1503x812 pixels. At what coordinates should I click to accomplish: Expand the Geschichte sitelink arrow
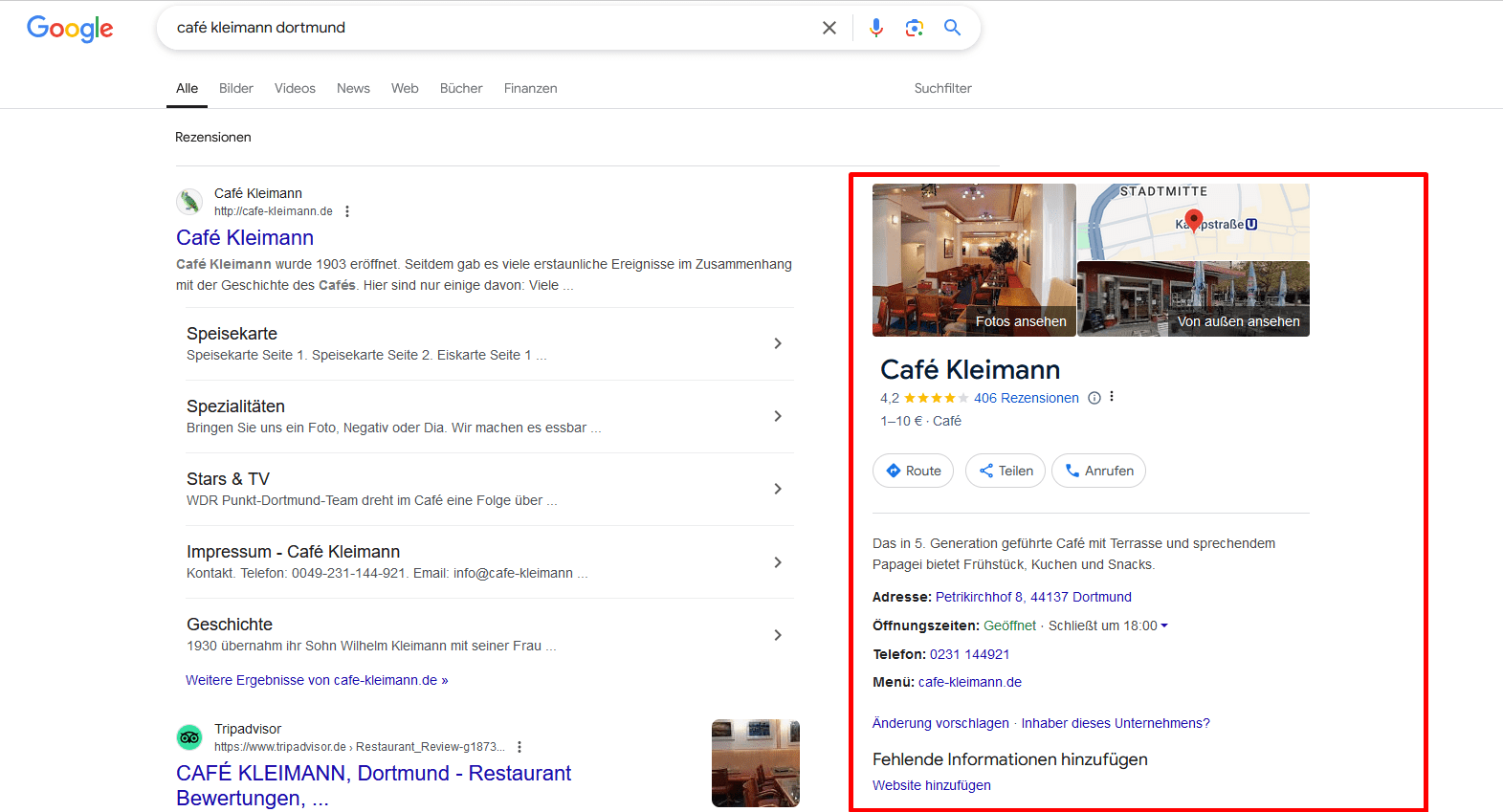pos(778,635)
